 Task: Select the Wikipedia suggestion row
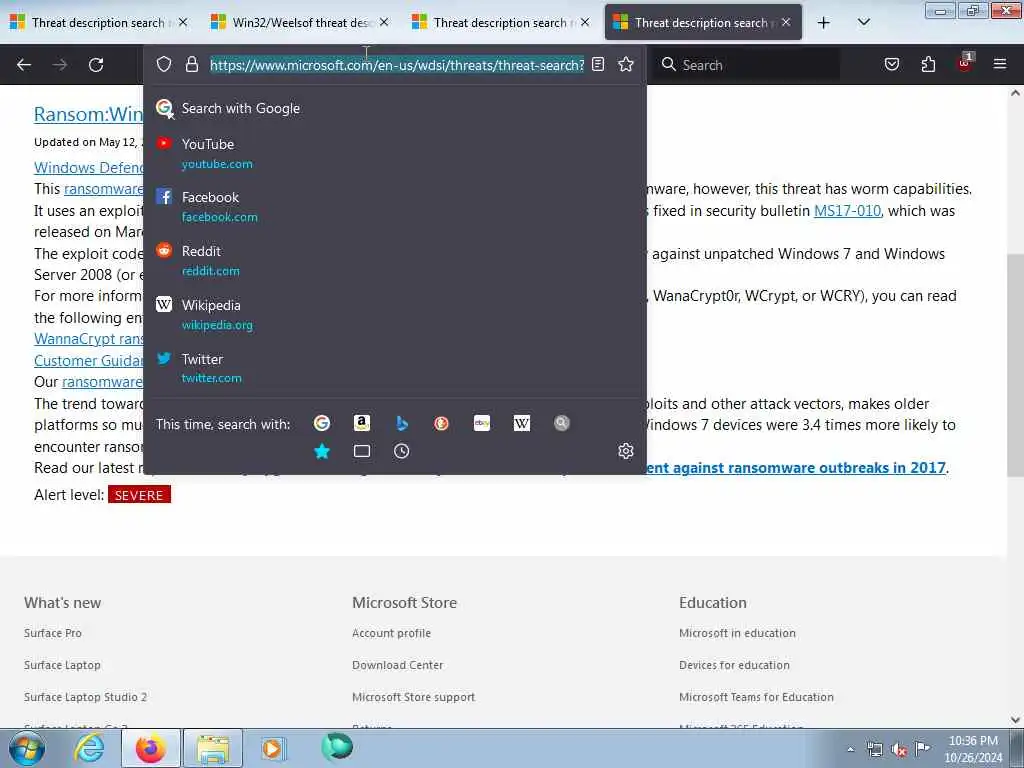(394, 314)
